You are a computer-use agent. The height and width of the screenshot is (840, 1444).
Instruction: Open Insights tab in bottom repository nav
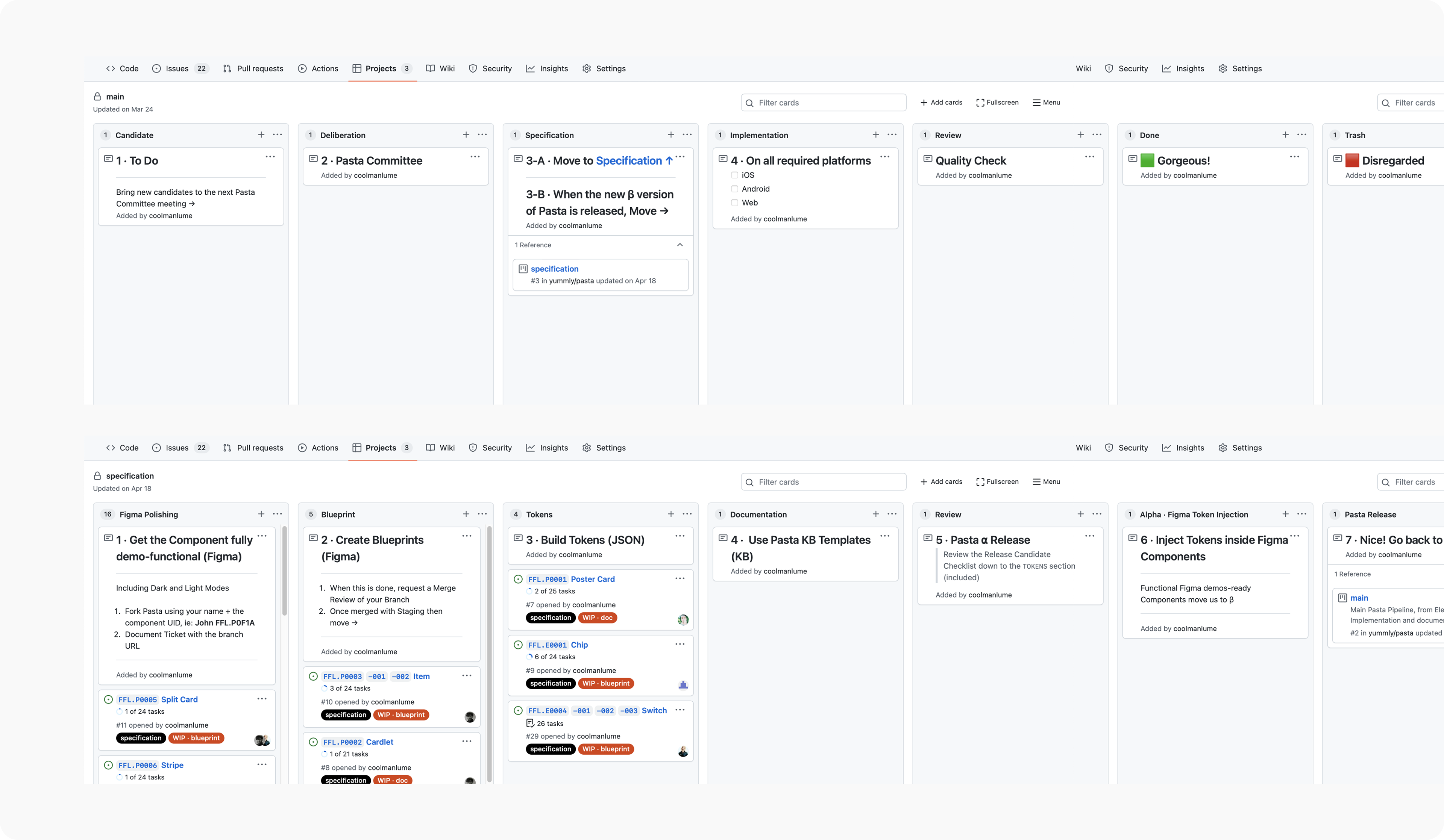547,448
